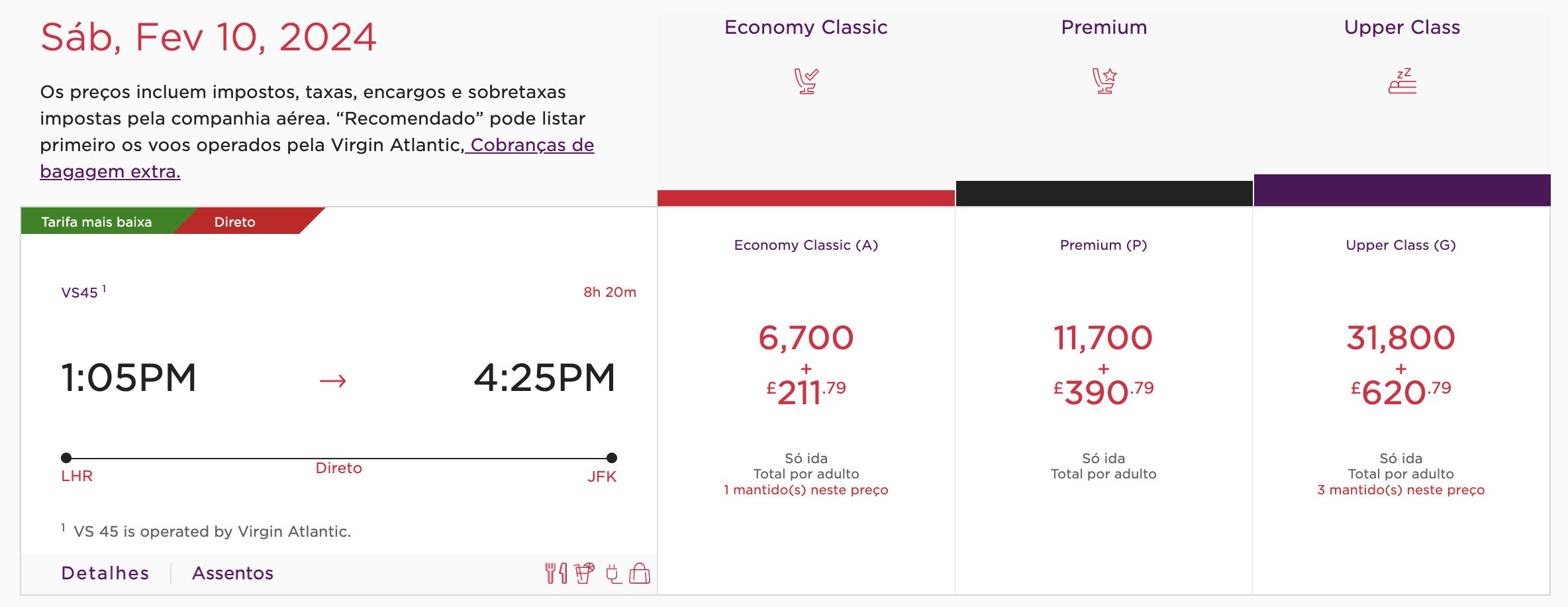
Task: Click the Tarifa mais baixa green badge
Action: point(97,222)
